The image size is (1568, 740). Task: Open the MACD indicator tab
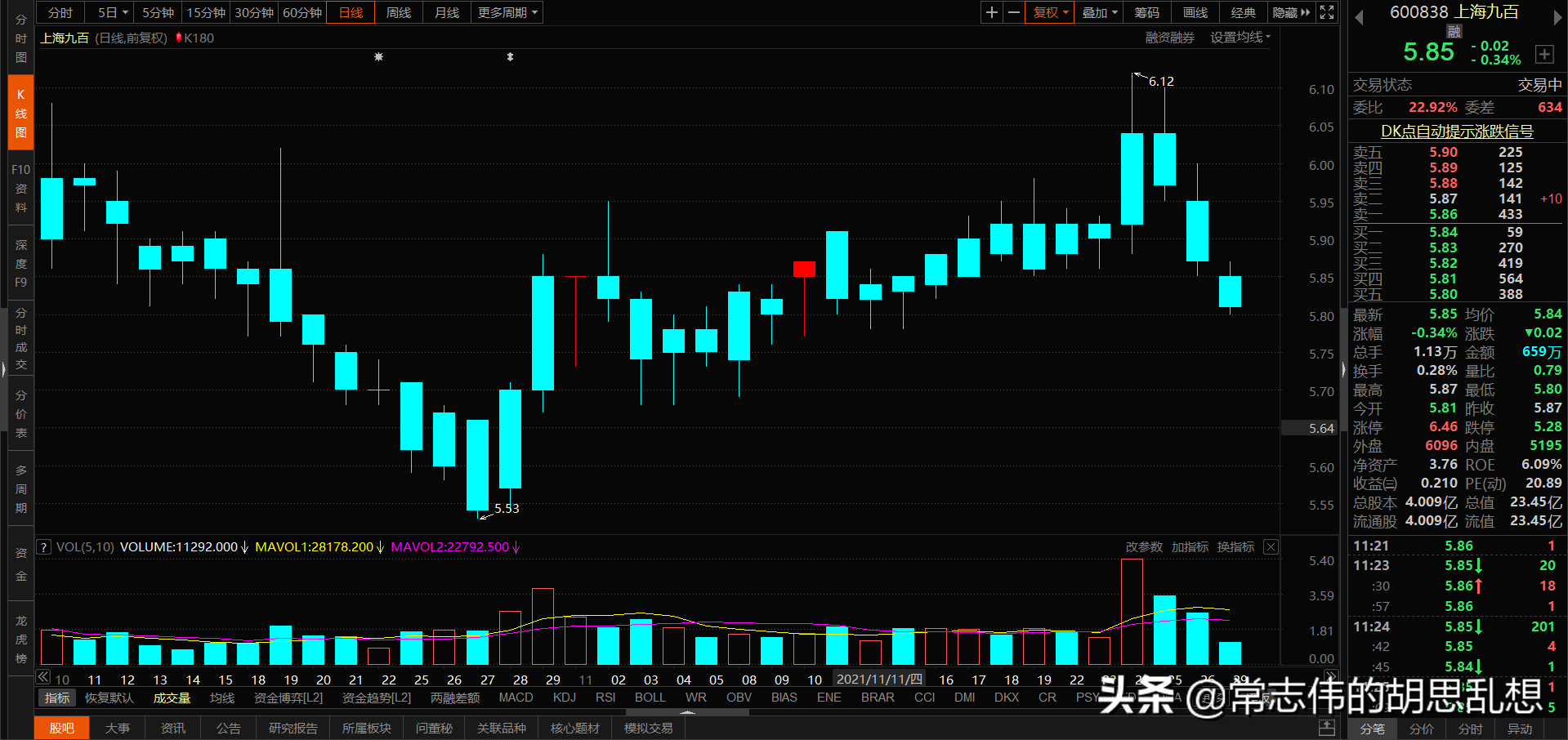(x=516, y=697)
